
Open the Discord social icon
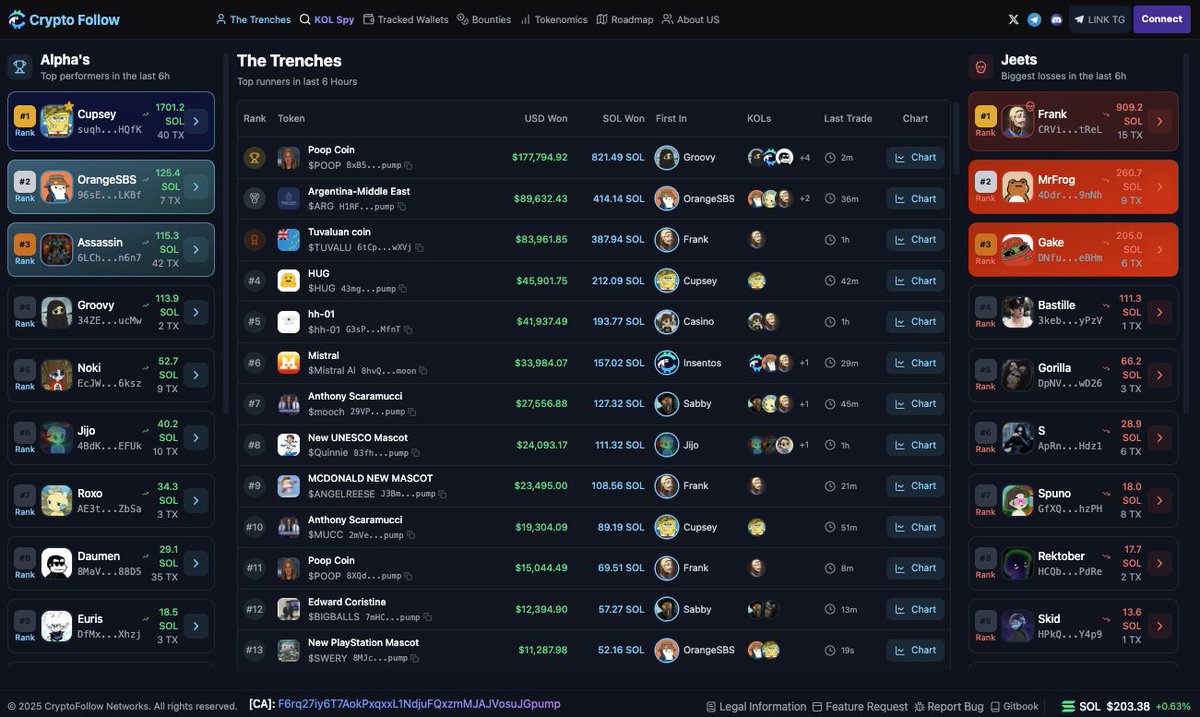pyautogui.click(x=1056, y=19)
